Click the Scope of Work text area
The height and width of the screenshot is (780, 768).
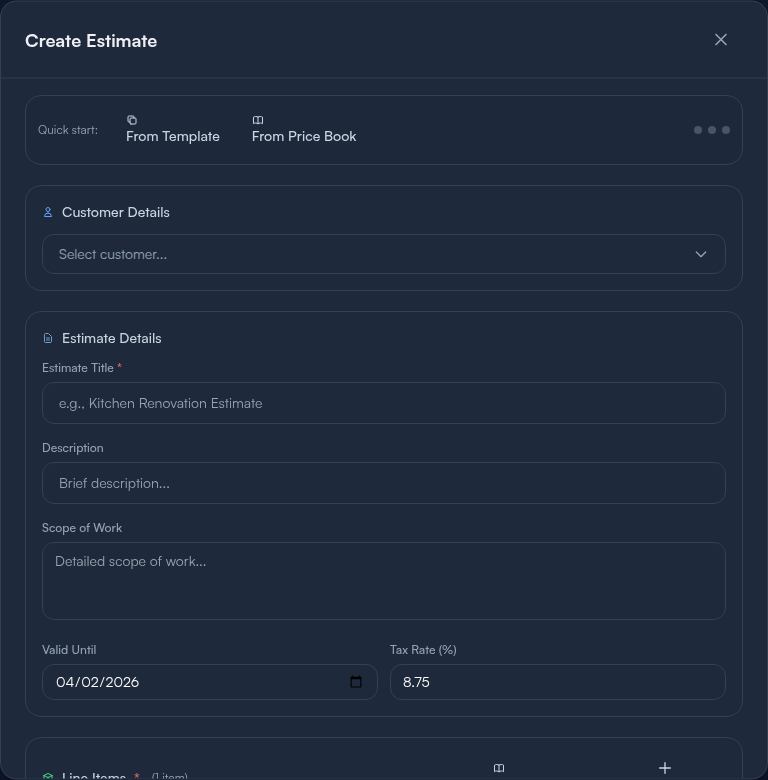384,581
